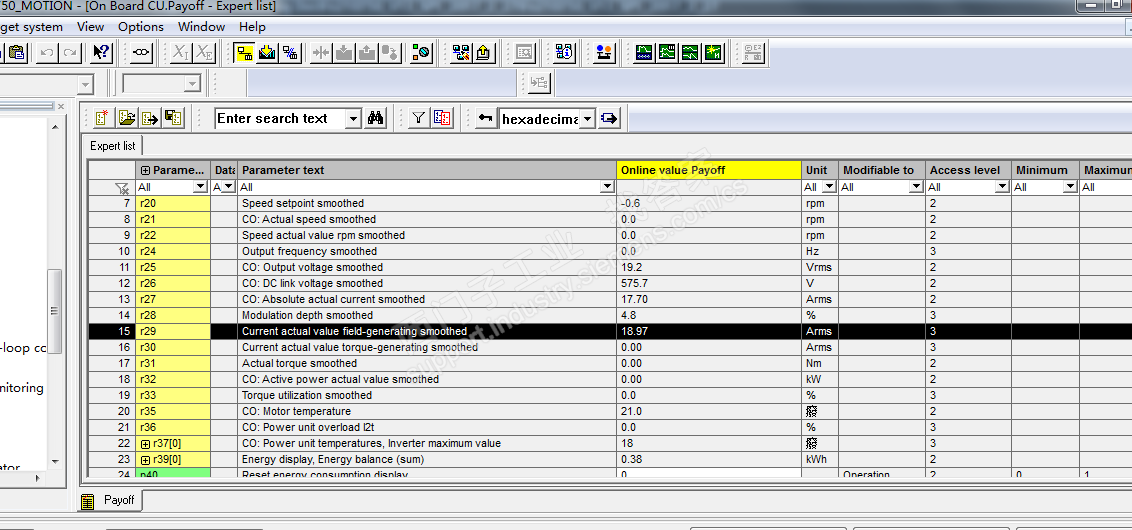The image size is (1132, 530).
Task: Open the search text dropdown arrow
Action: (353, 118)
